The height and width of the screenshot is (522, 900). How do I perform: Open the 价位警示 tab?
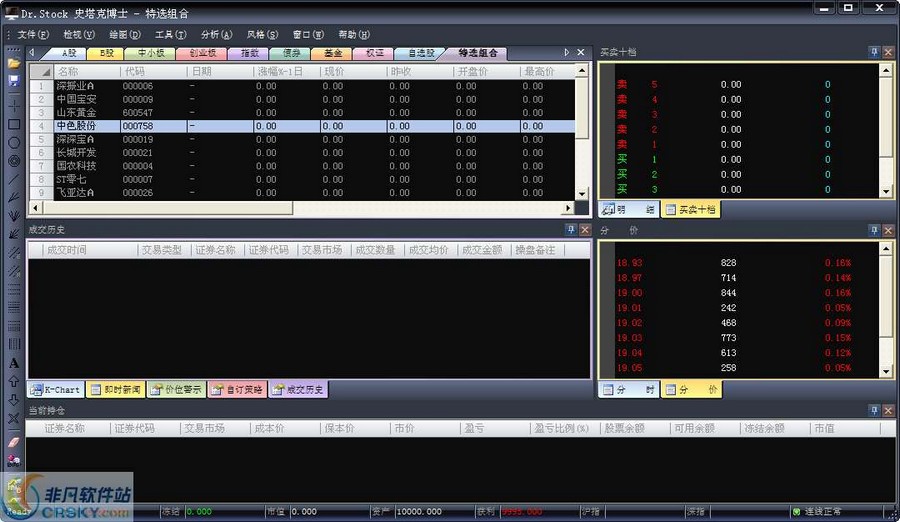pos(177,389)
